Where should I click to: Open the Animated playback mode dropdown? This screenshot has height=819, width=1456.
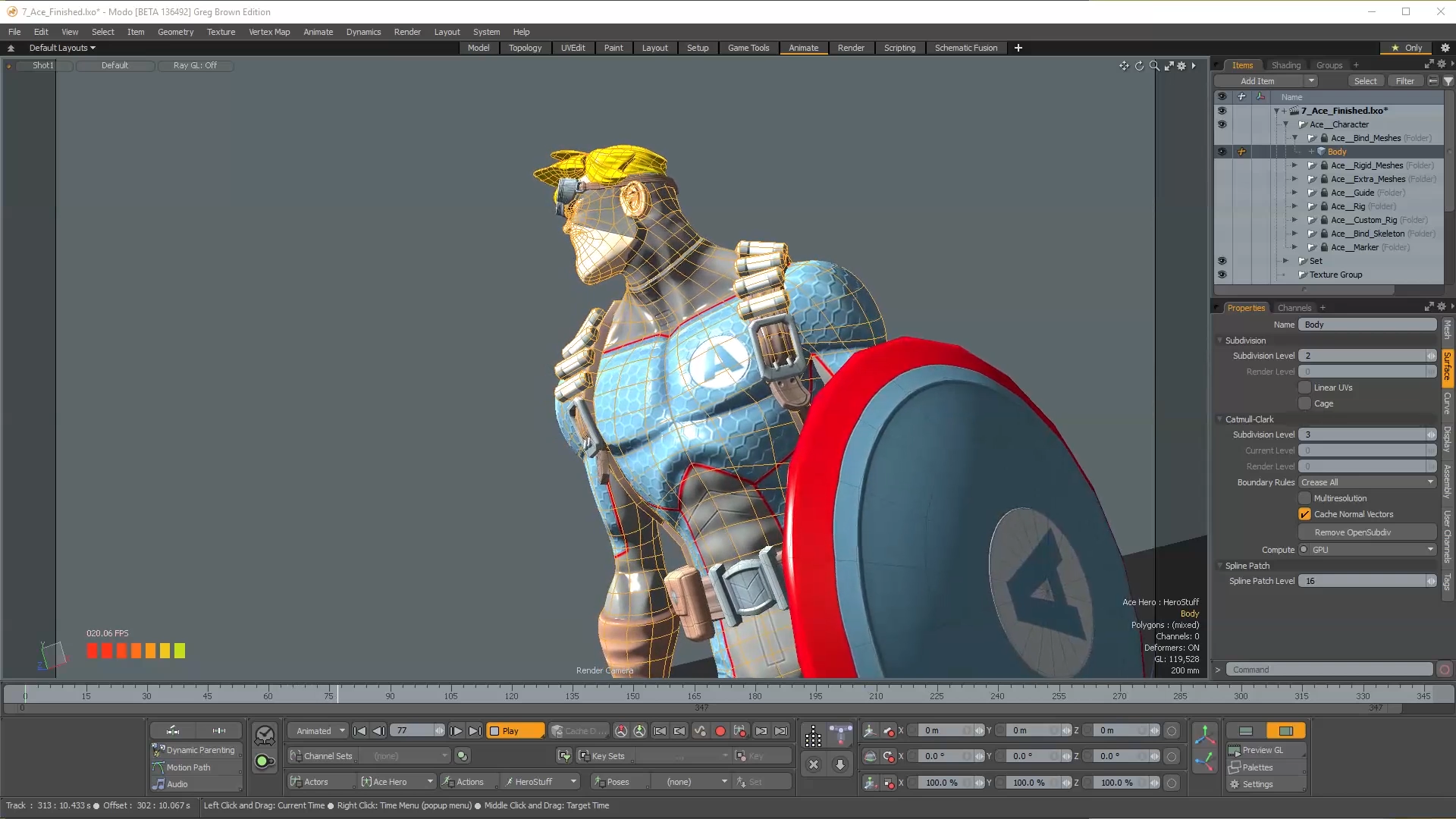tap(317, 730)
